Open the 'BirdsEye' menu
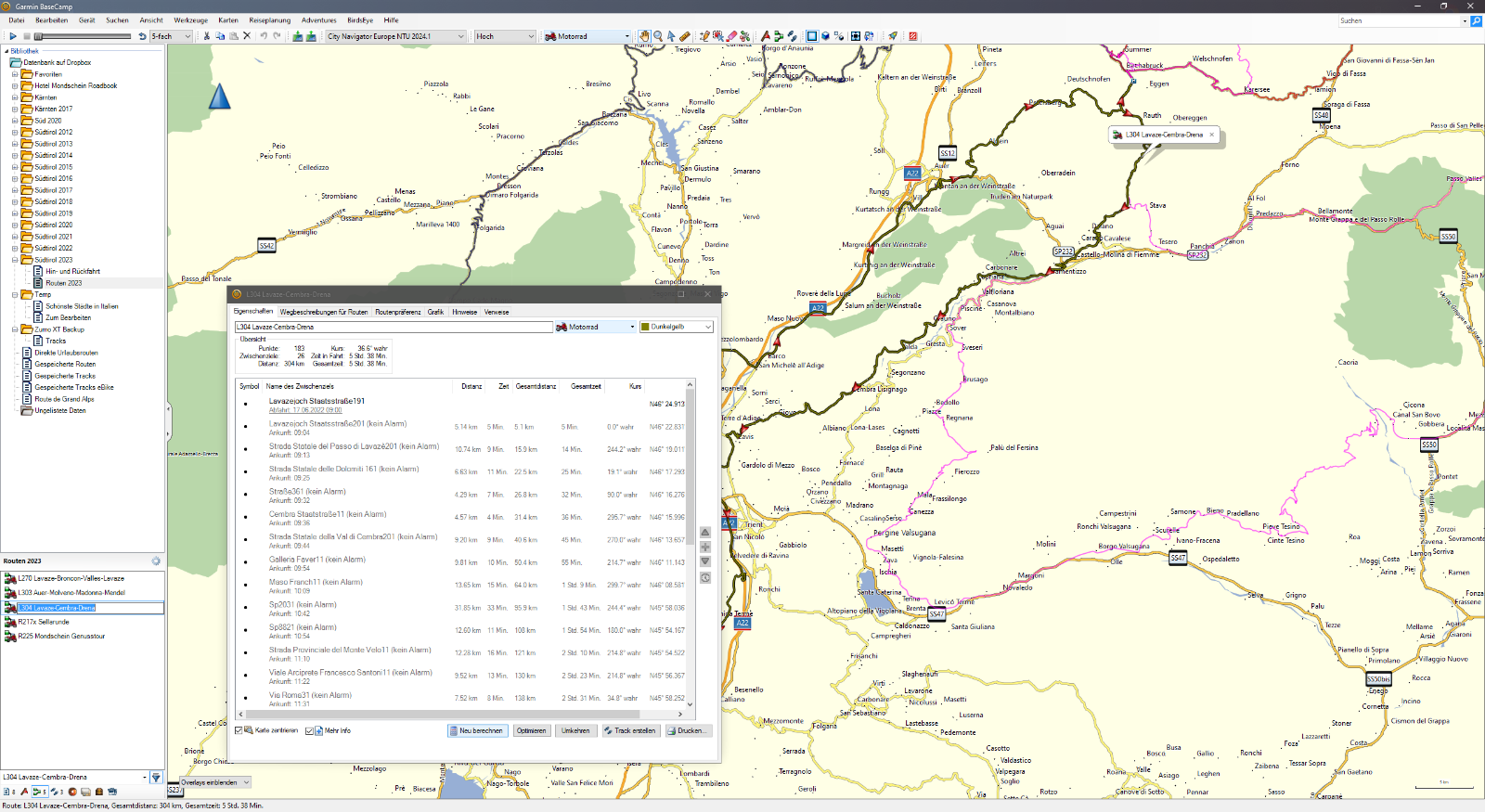The width and height of the screenshot is (1485, 812). 360,20
